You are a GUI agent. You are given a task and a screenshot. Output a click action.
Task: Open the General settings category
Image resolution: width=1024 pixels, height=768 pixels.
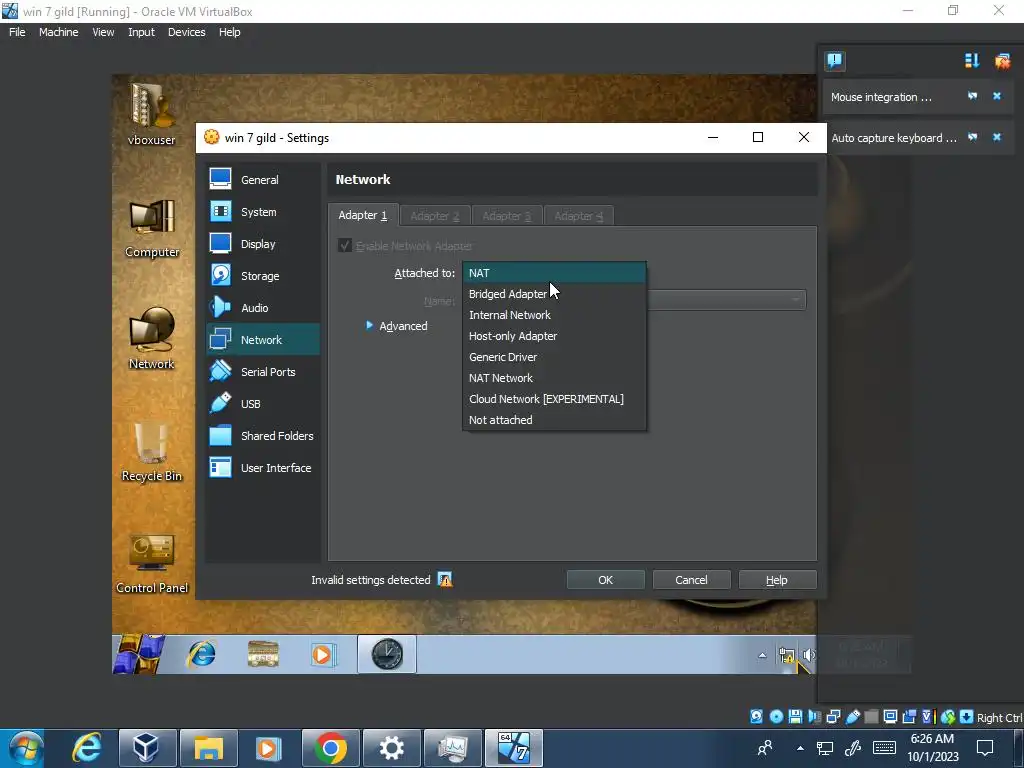(263, 180)
